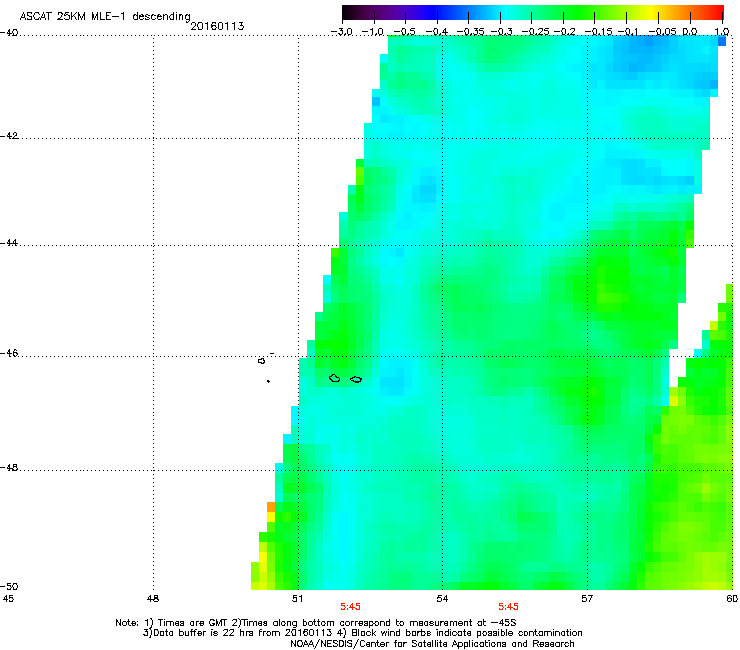Click the colorbar label -0.5
This screenshot has height=650, width=740.
coord(404,32)
